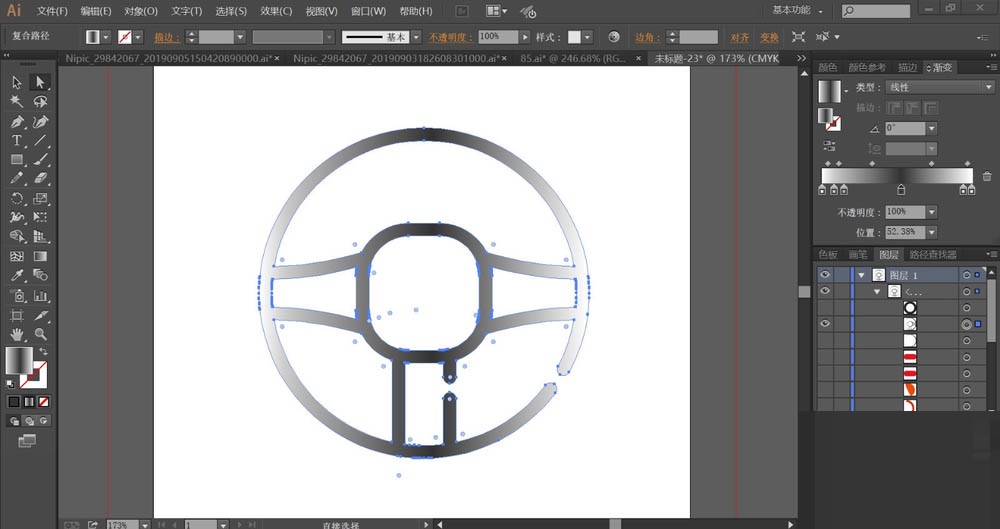Click the 描边 link in control bar
Image resolution: width=1000 pixels, height=529 pixels.
click(x=167, y=38)
